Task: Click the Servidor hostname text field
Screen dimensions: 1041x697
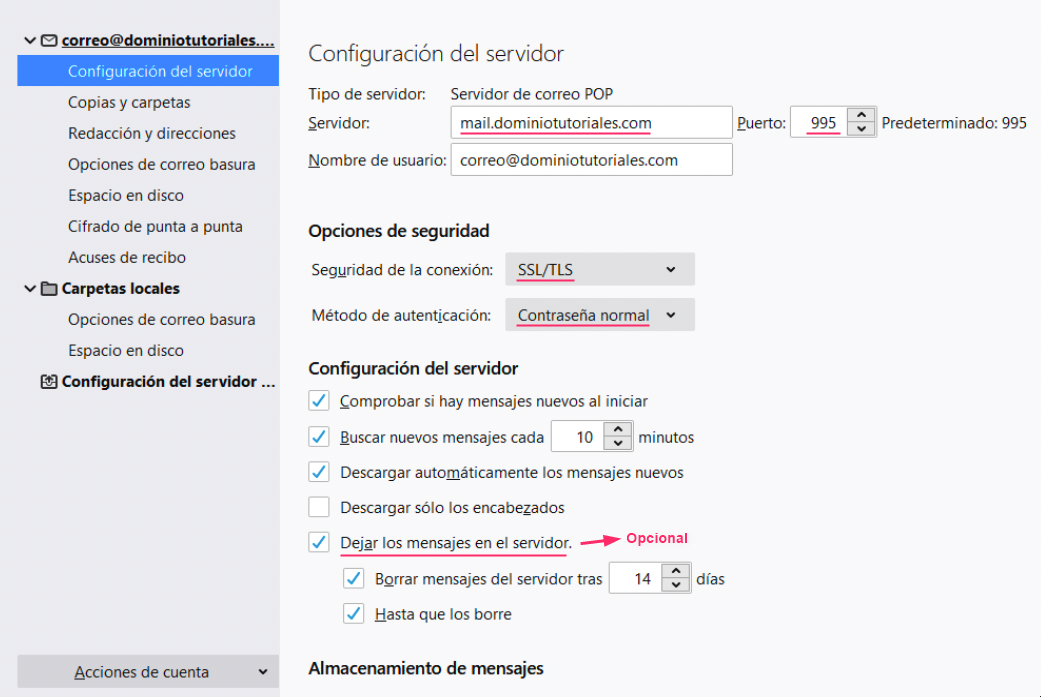Action: coord(591,123)
